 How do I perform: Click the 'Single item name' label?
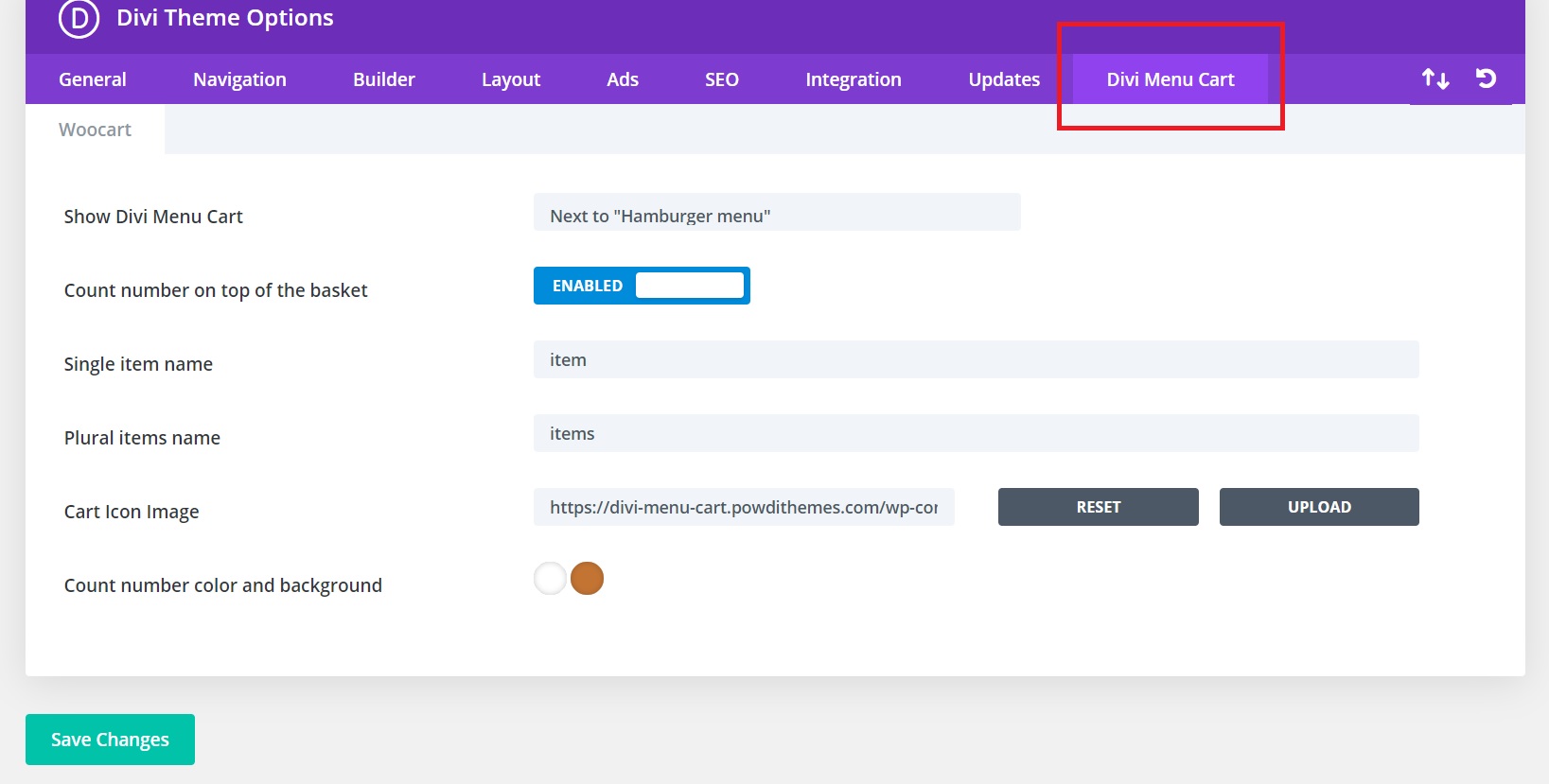138,364
